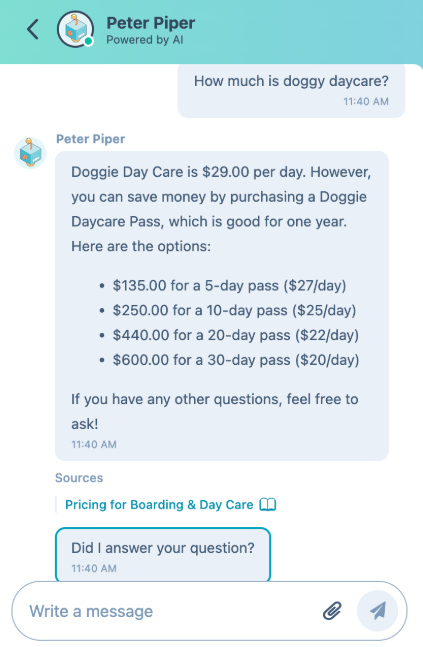Send the message with the paper plane button
The width and height of the screenshot is (423, 647).
[x=377, y=611]
